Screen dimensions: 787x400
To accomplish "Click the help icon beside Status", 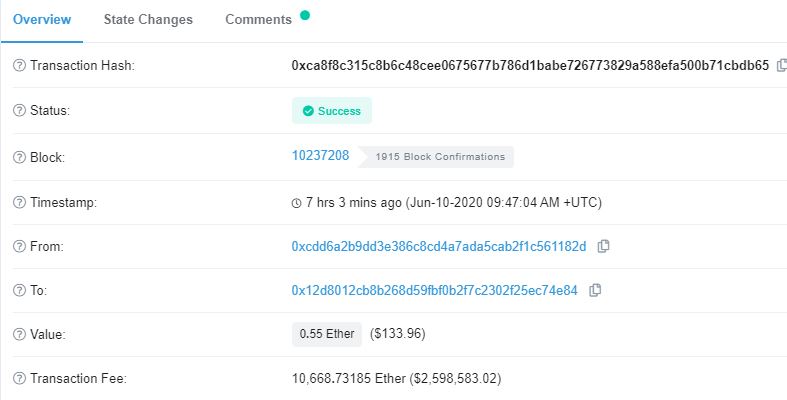I will 19,110.
